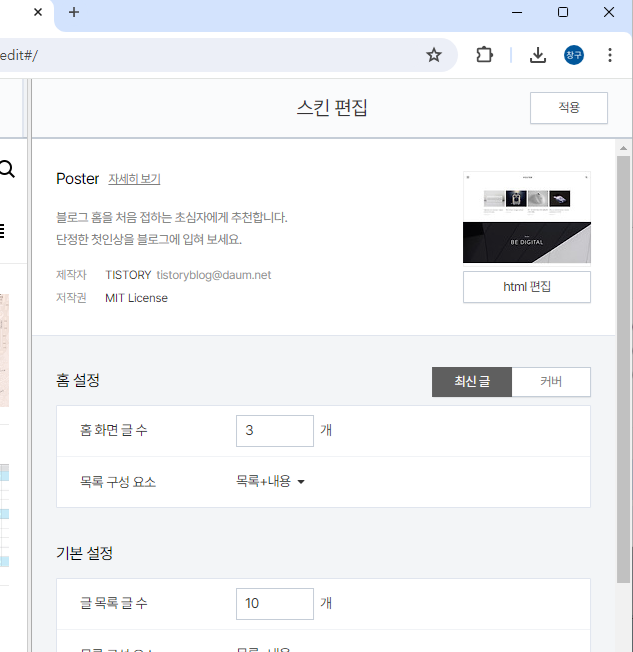Focus the 홈 화면 글 수 input field

[x=275, y=431]
